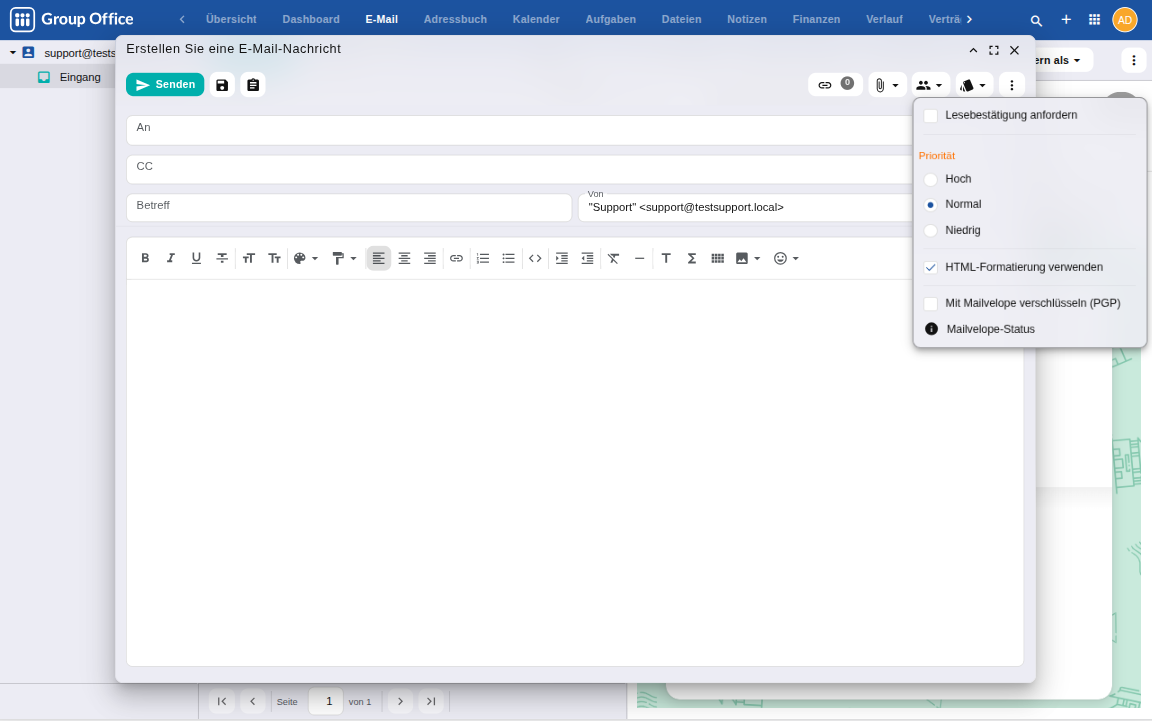Screen dimensions: 1152x721
Task: Center-align the message text
Action: tap(404, 258)
